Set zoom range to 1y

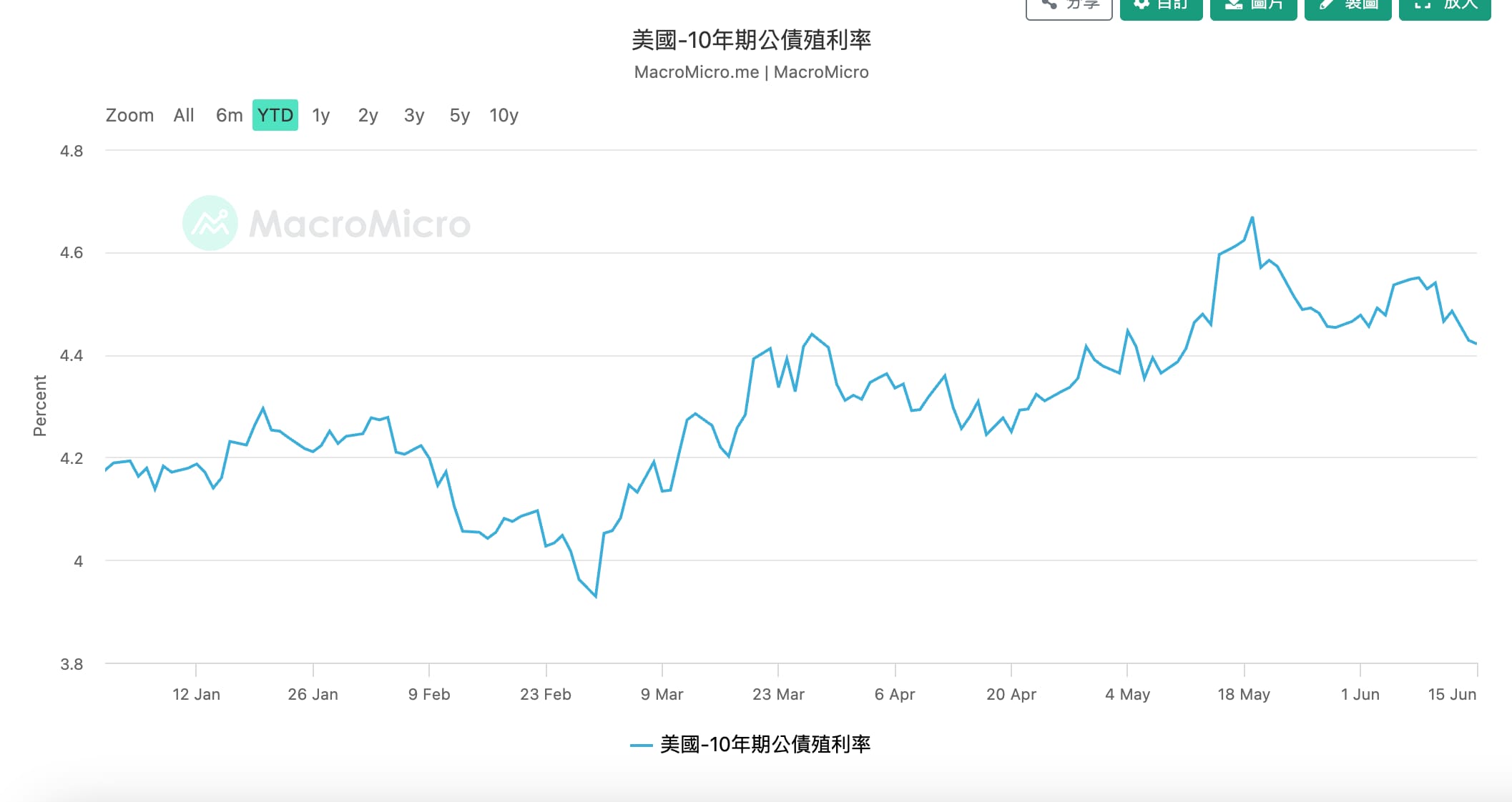pyautogui.click(x=321, y=115)
